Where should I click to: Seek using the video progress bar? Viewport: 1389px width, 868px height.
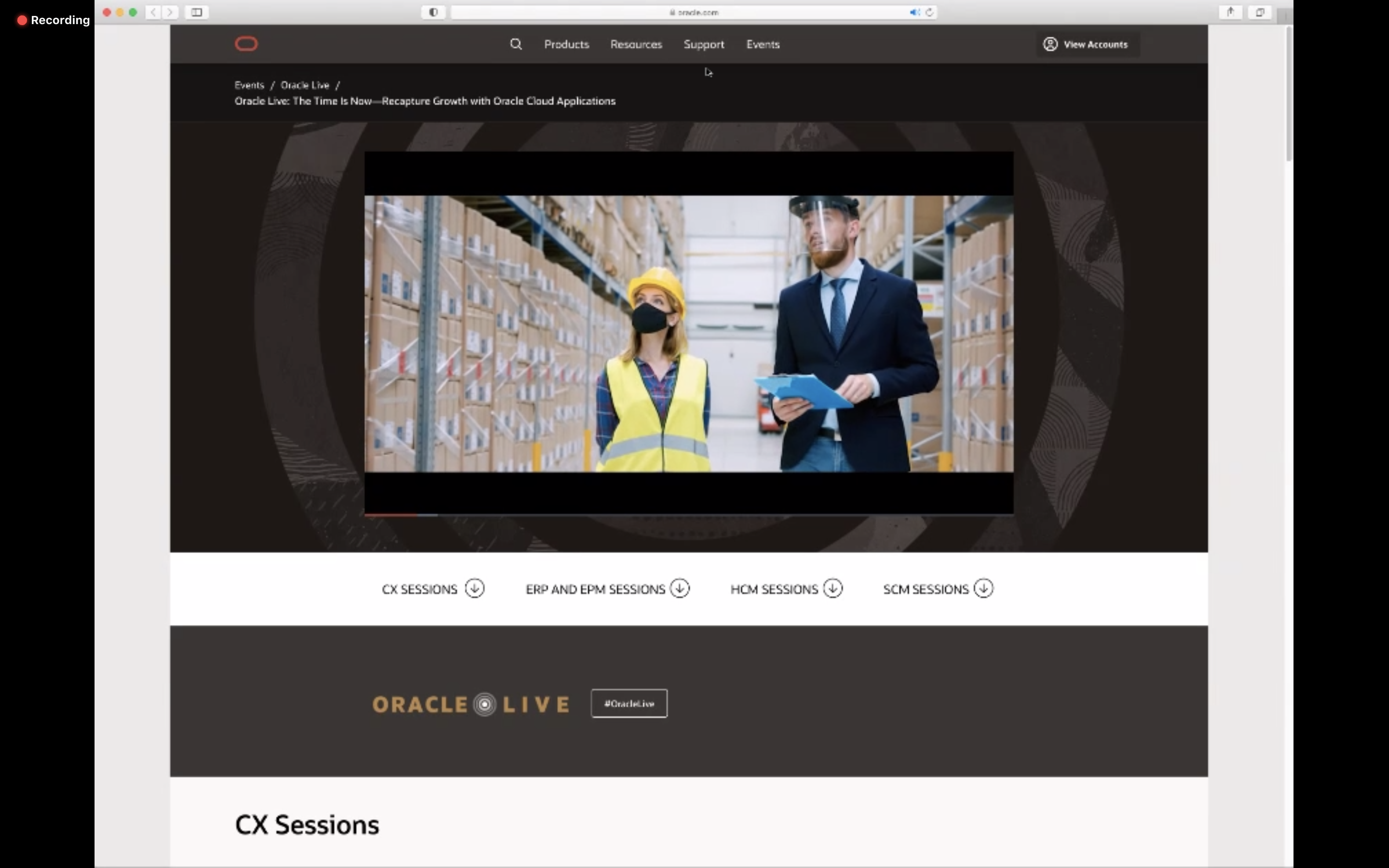pyautogui.click(x=689, y=515)
